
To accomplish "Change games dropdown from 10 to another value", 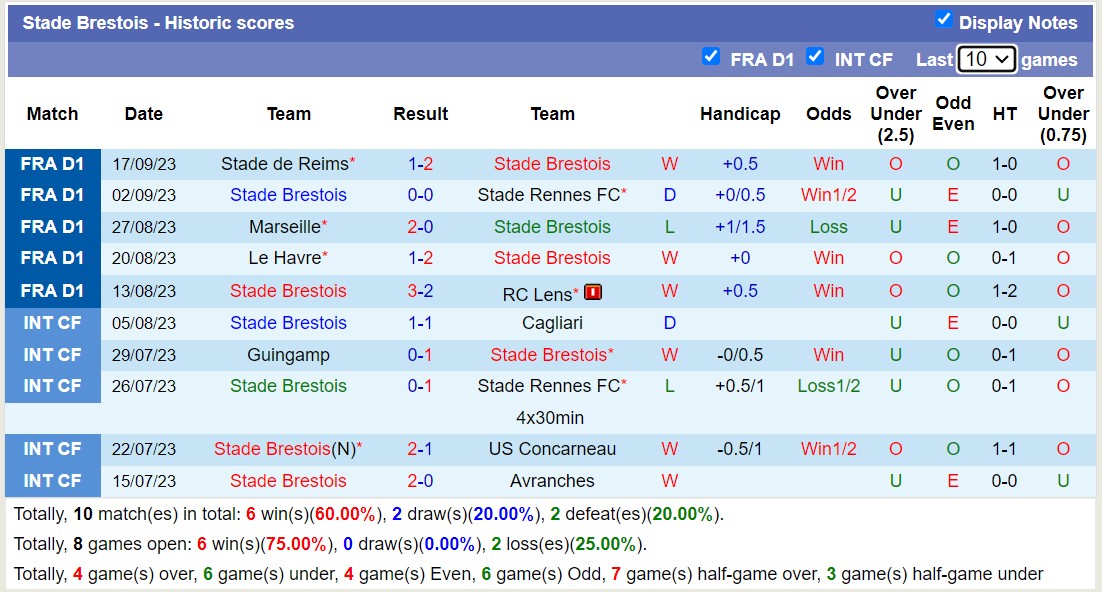I will (986, 59).
